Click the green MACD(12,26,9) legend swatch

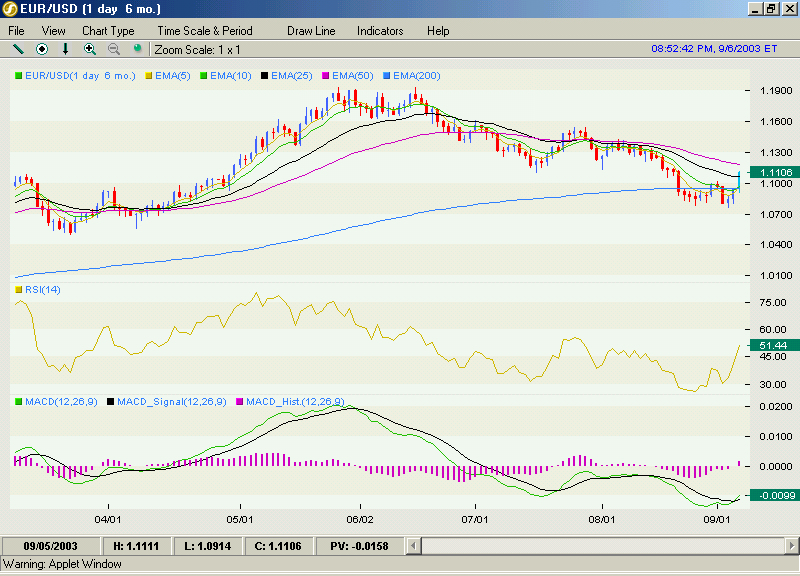tap(19, 402)
